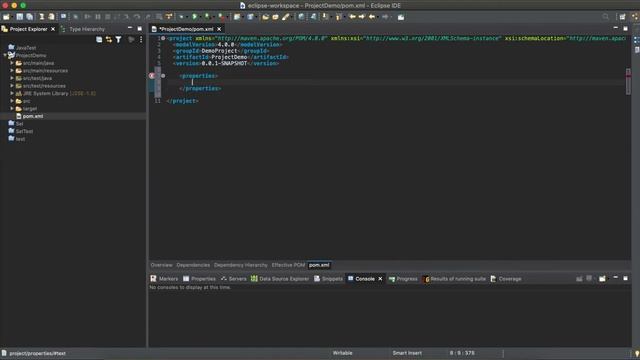Click the Writable status bar entry

click(x=342, y=353)
